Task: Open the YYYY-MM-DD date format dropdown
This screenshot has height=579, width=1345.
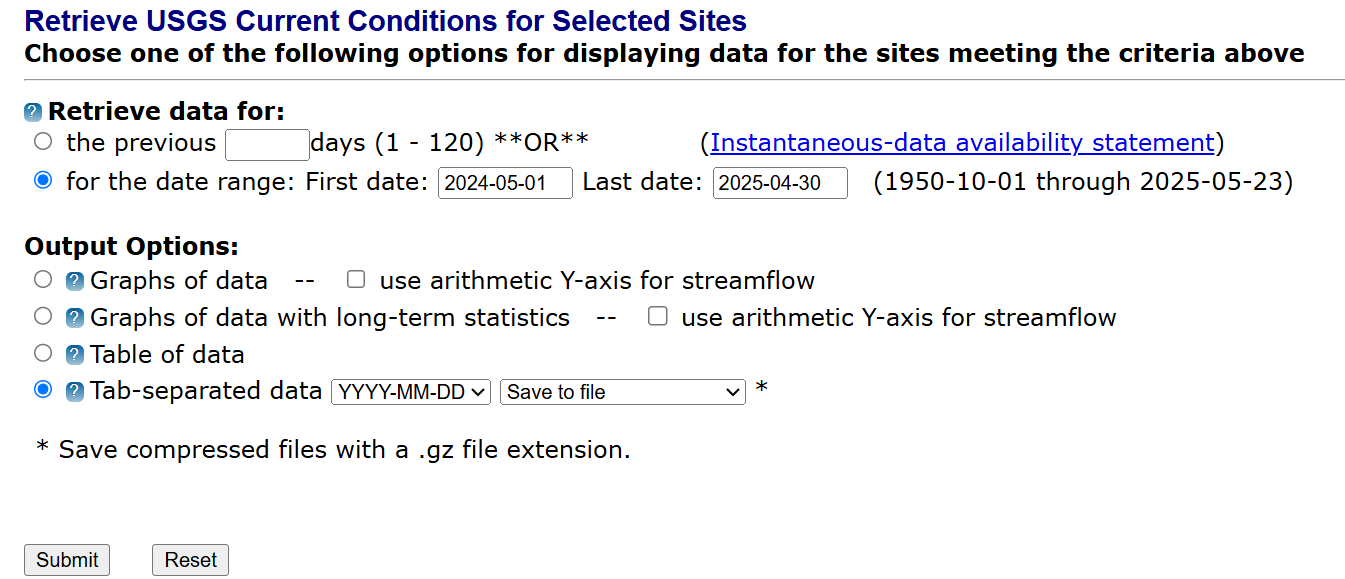Action: click(410, 391)
